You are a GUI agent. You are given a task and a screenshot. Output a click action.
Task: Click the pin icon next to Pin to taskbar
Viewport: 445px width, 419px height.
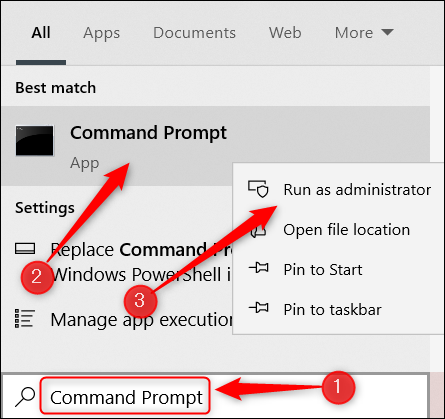(x=258, y=308)
